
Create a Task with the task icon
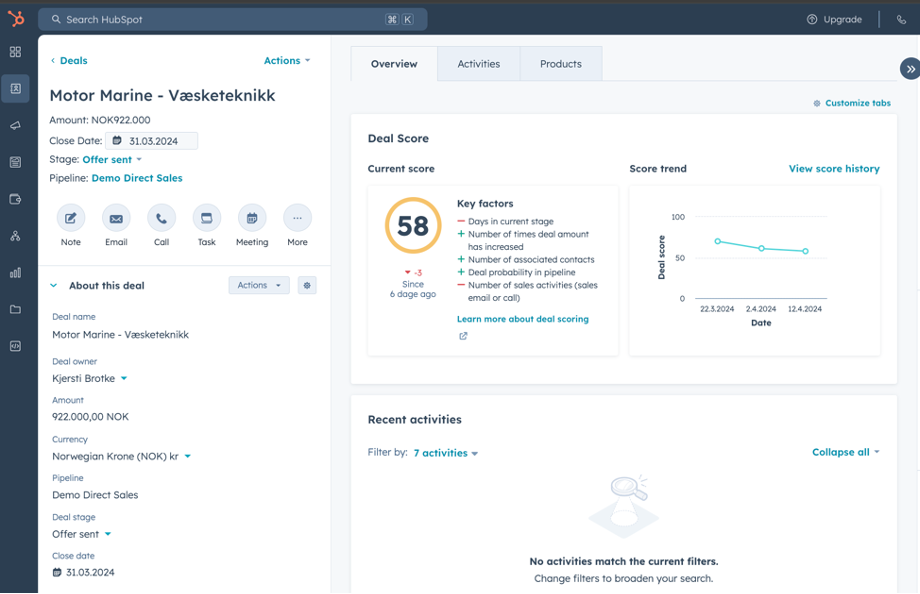[207, 218]
